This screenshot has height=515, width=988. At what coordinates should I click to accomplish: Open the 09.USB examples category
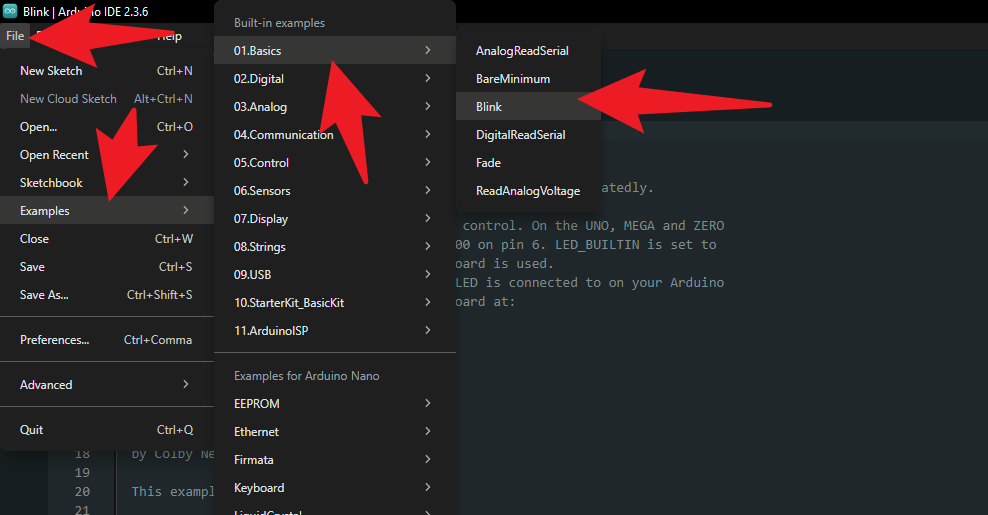pyautogui.click(x=335, y=275)
